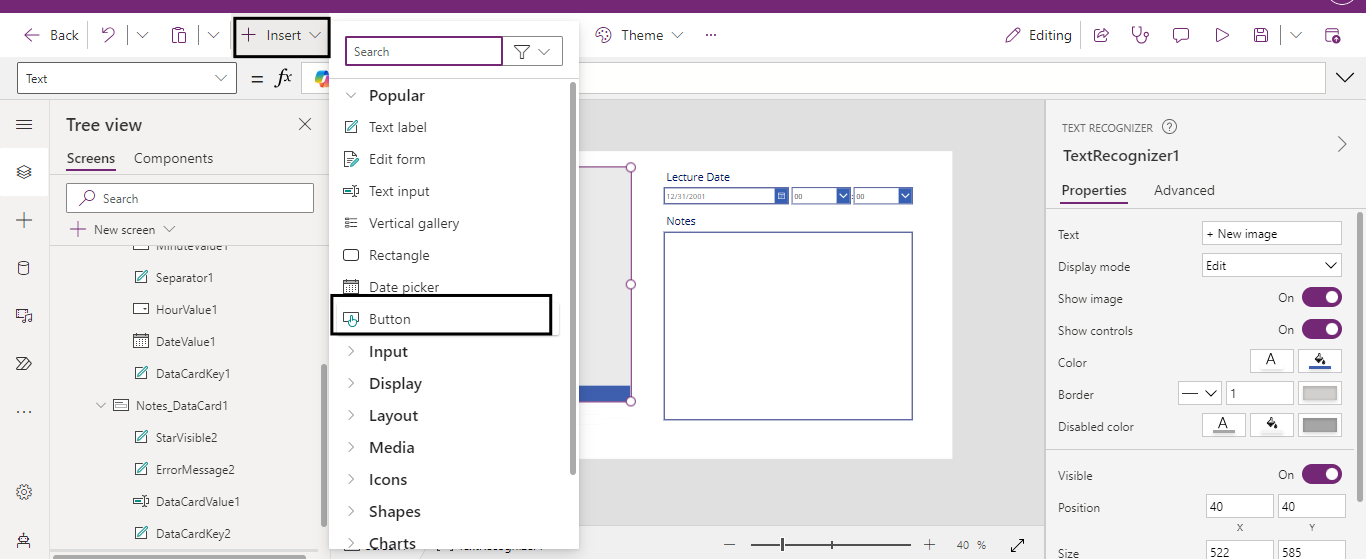This screenshot has height=559, width=1366.
Task: Switch to the Advanced tab
Action: click(x=1184, y=190)
